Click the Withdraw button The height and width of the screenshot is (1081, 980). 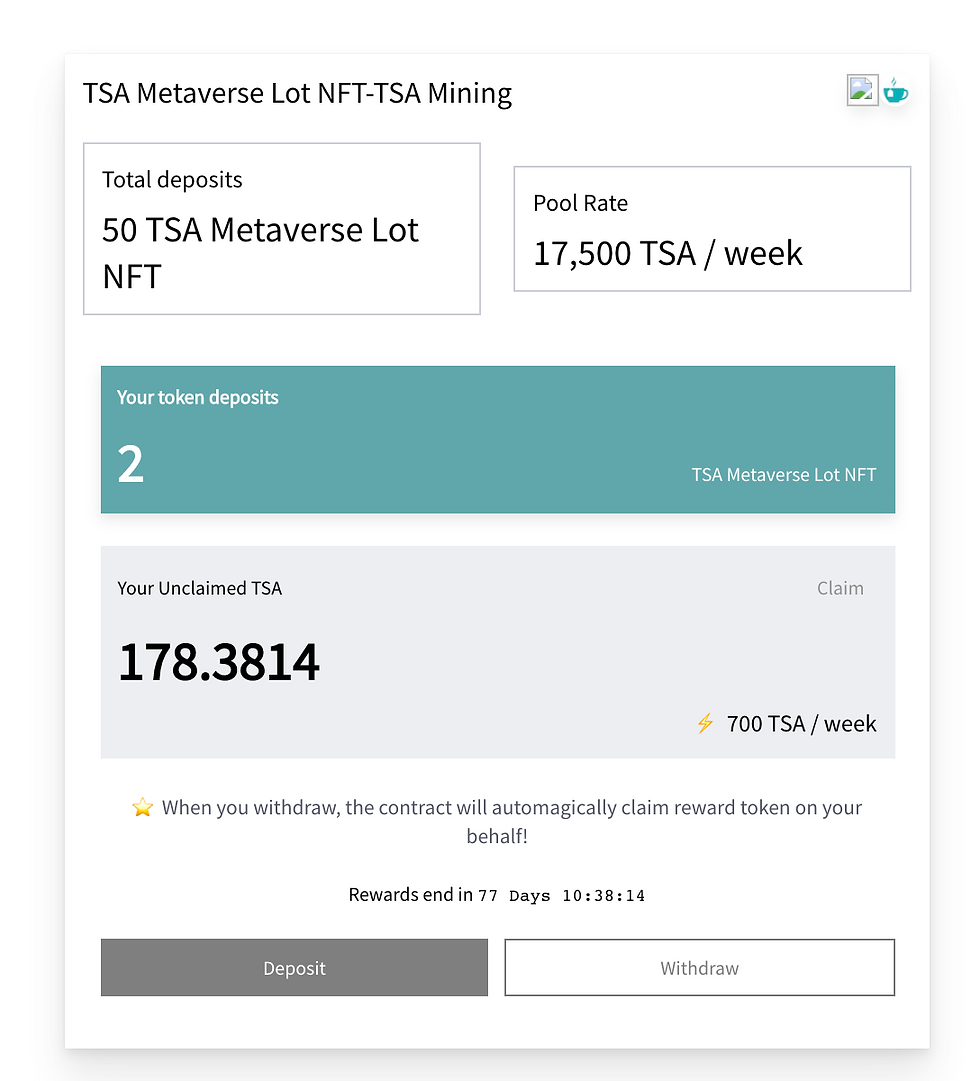pos(699,967)
